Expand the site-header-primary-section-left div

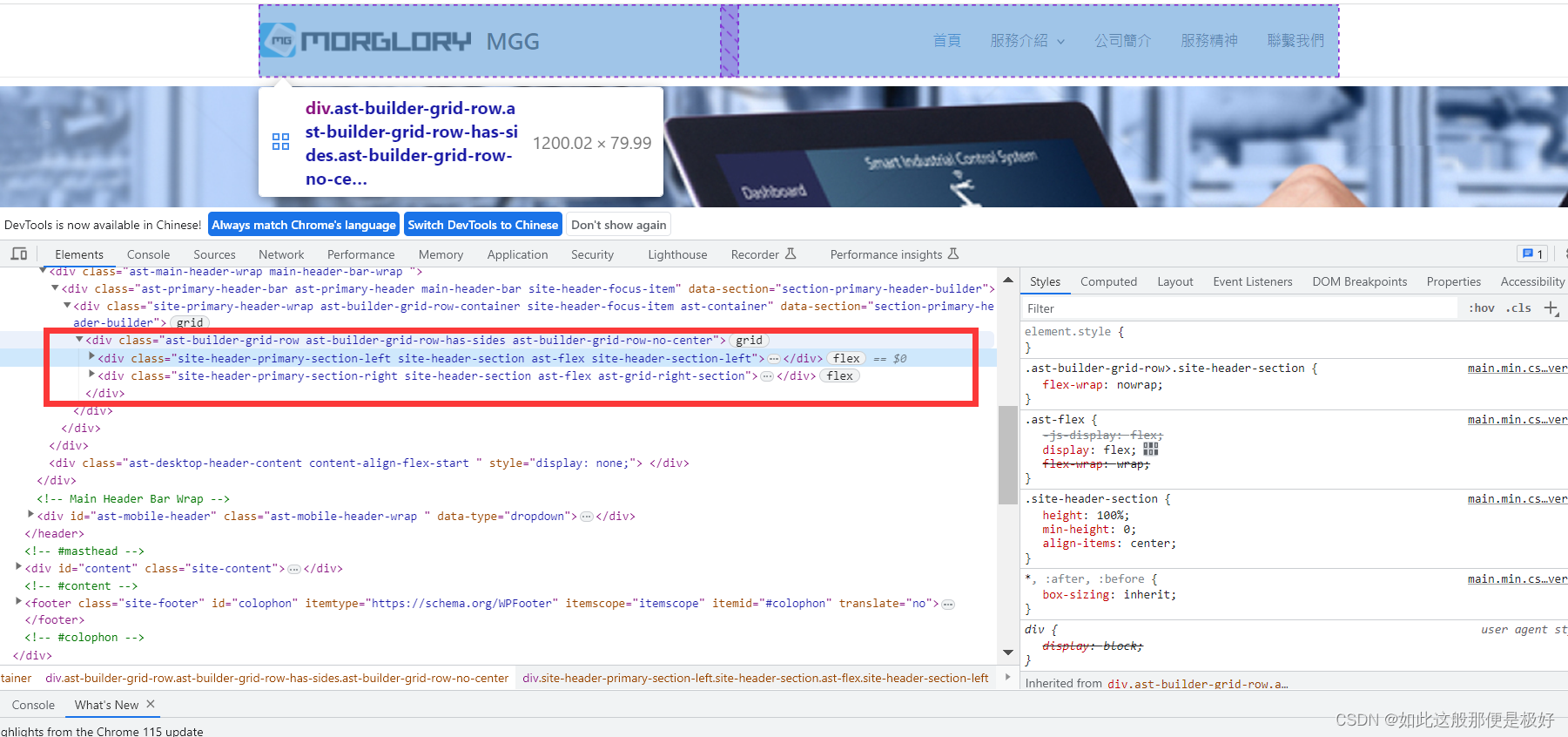(91, 357)
